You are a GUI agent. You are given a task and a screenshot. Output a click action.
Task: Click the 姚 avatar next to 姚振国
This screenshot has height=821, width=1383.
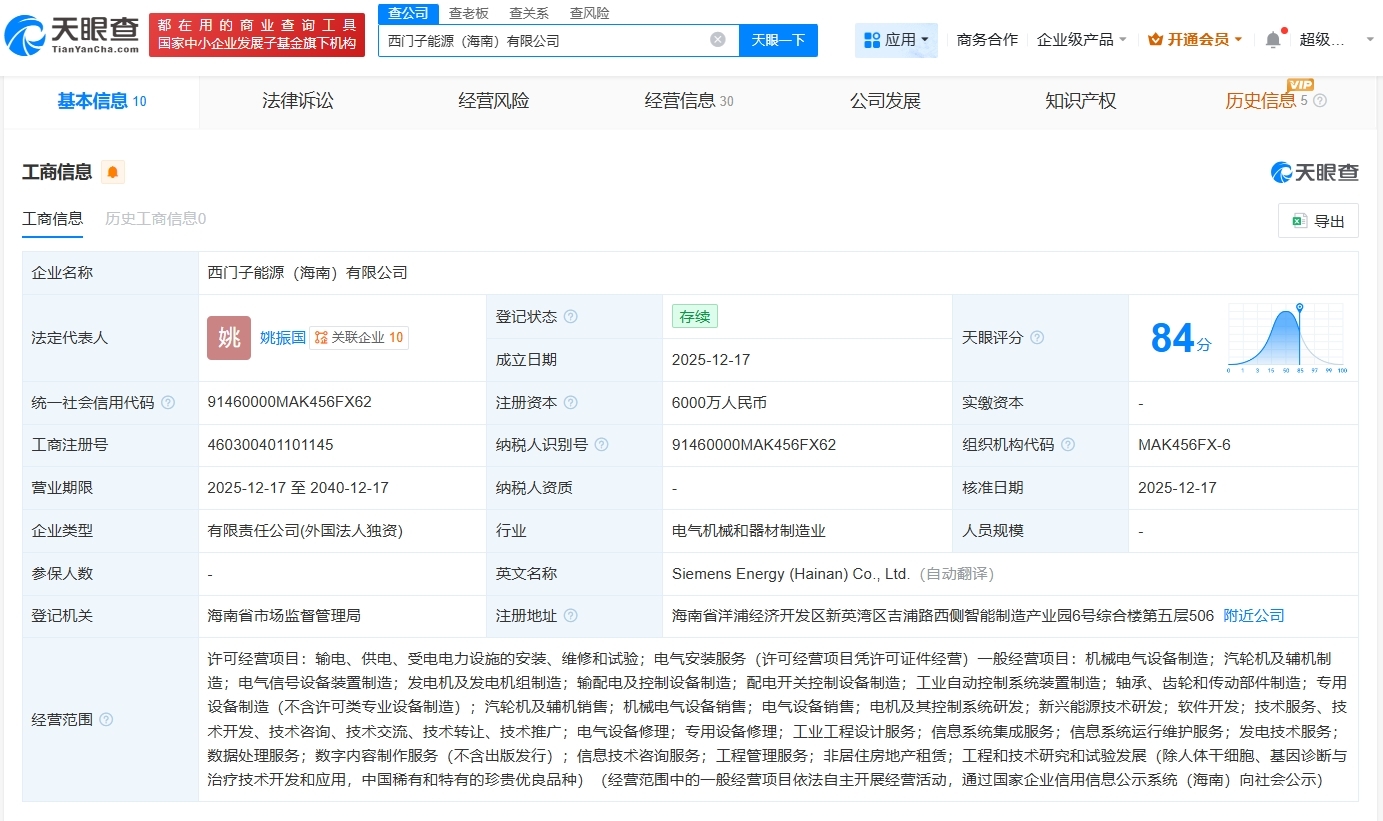click(229, 338)
